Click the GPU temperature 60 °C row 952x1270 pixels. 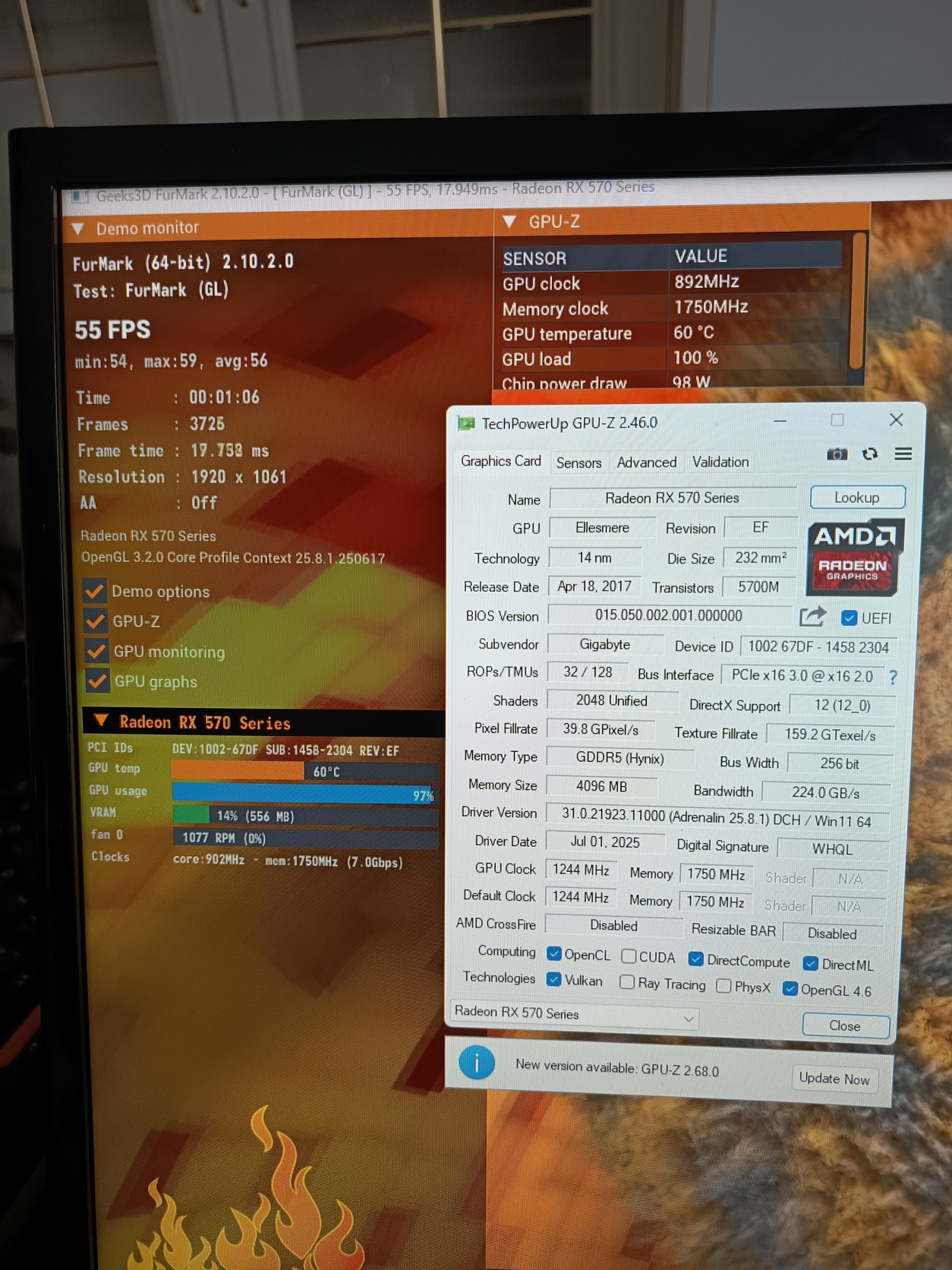672,333
